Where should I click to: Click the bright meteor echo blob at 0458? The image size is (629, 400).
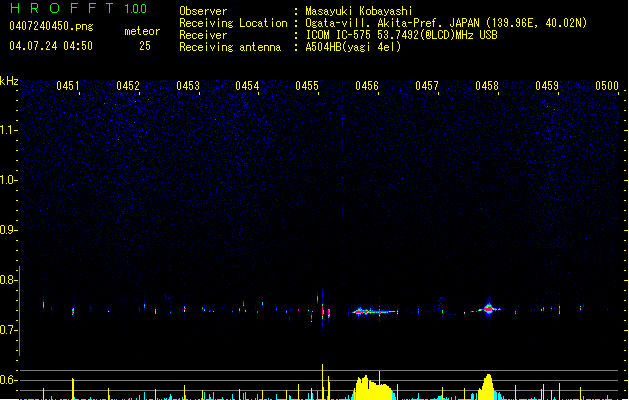click(x=488, y=309)
